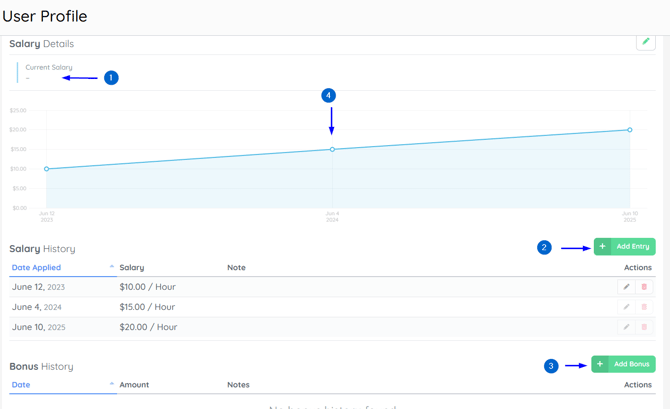Screen dimensions: 670x409
Task: Click the edit pencil in Salary Details
Action: click(646, 42)
